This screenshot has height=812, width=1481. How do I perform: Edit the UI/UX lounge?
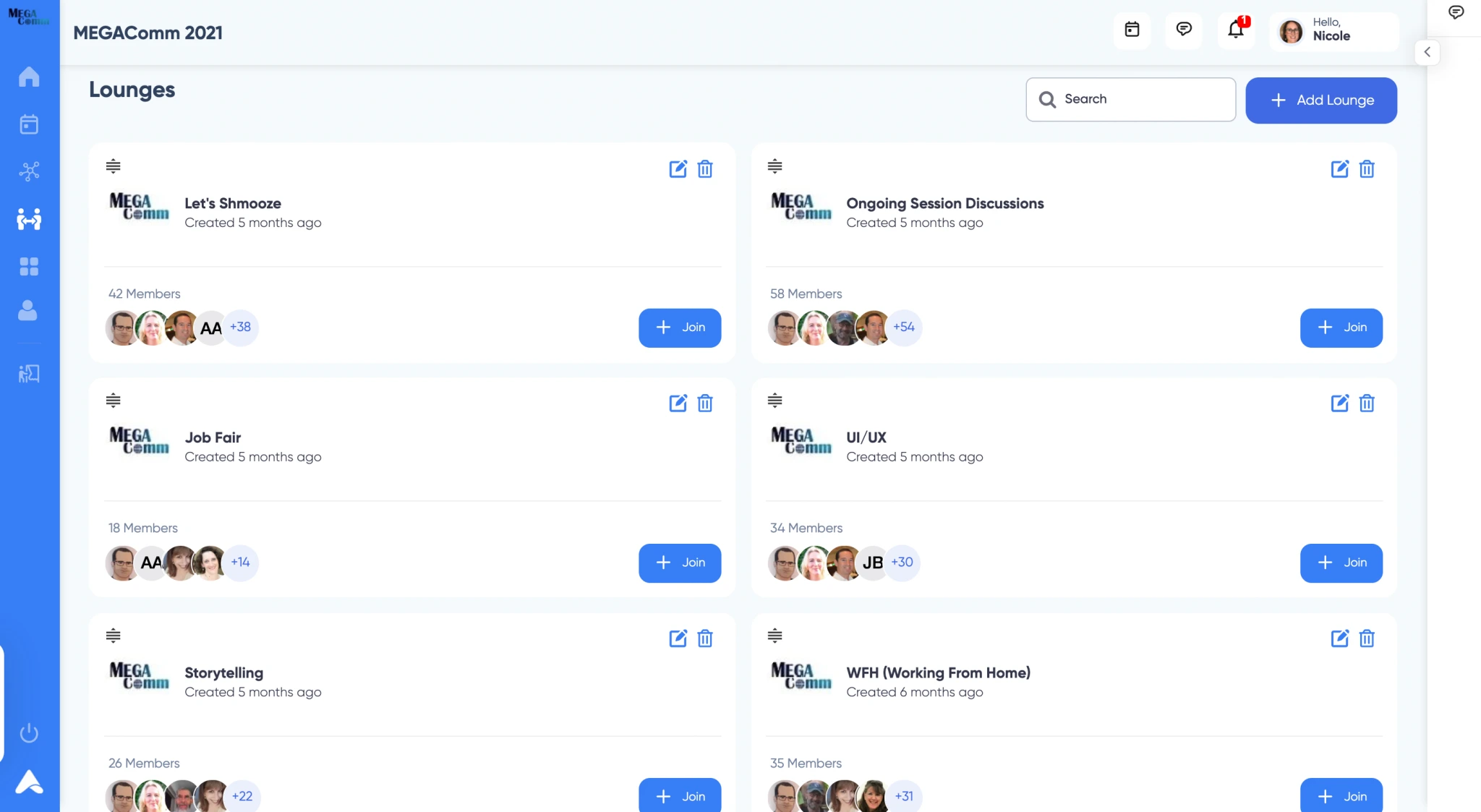(x=1339, y=403)
